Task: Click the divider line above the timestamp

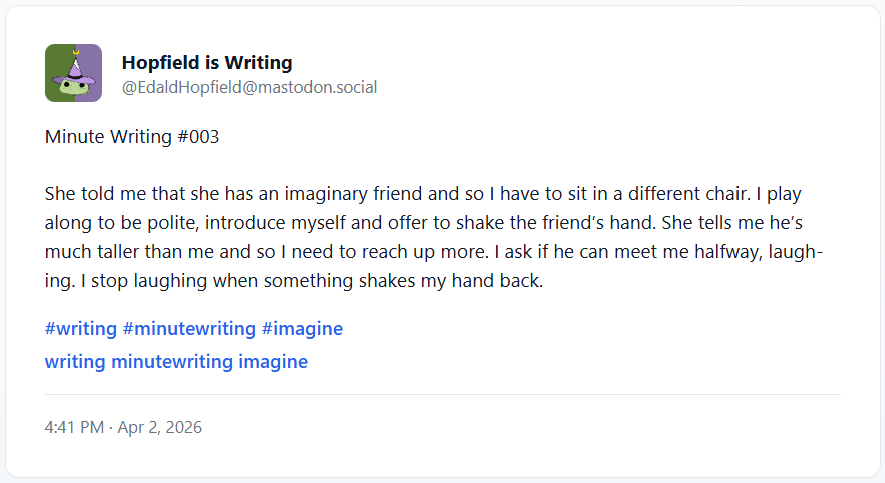Action: pos(442,395)
